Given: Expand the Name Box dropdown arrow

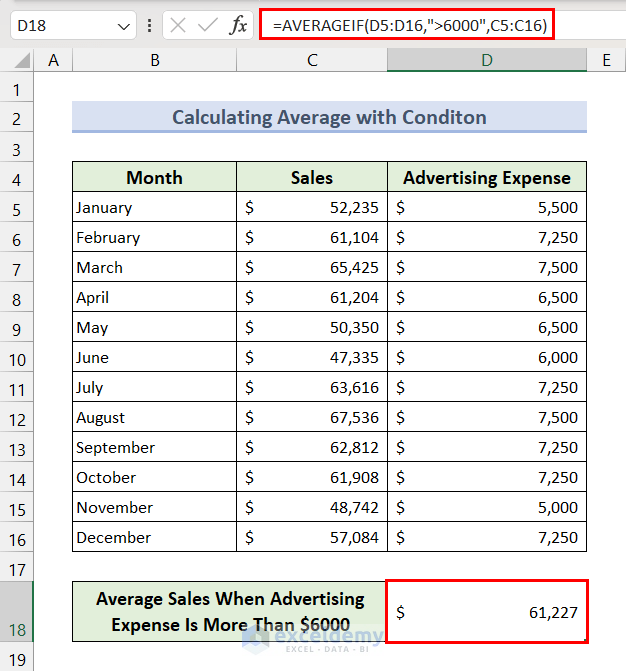Looking at the screenshot, I should coord(124,26).
